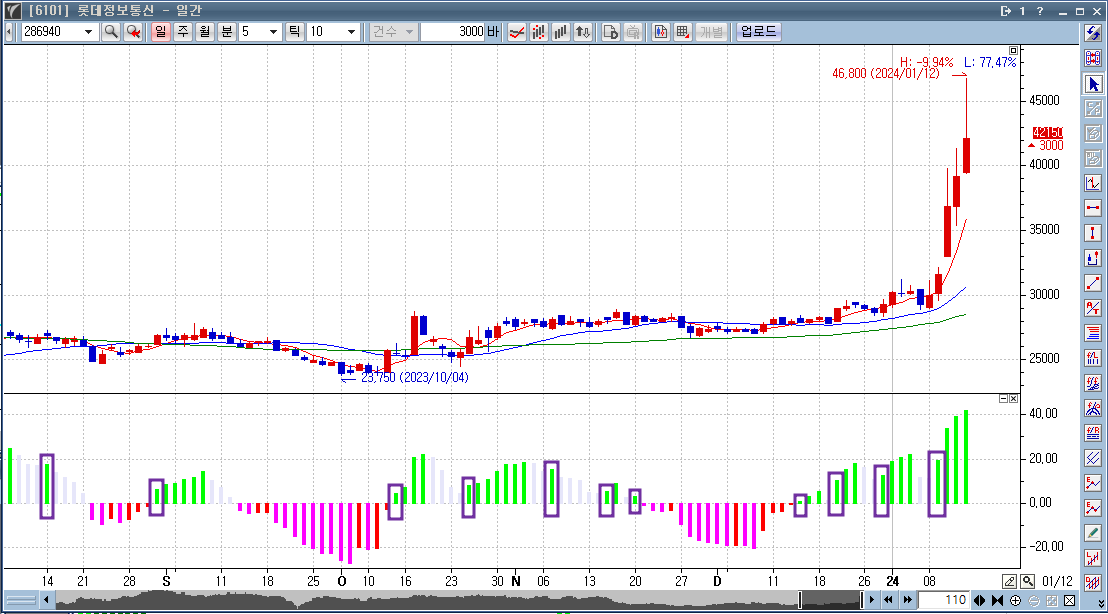
Task: Click the 업로드 upload button
Action: pyautogui.click(x=757, y=31)
